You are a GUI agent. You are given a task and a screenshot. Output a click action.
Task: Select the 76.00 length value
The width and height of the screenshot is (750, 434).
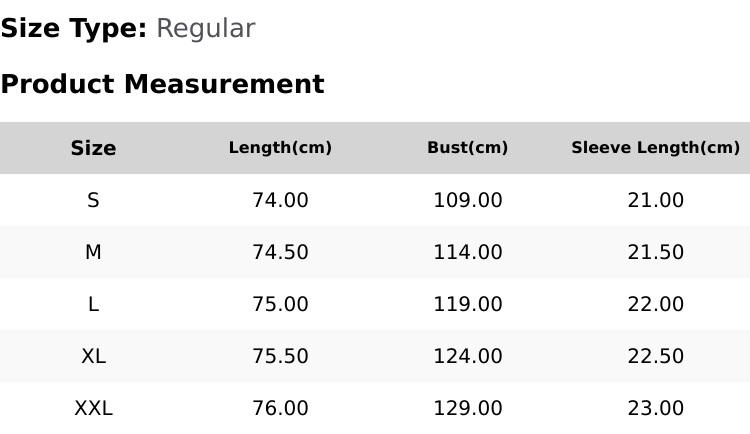280,408
